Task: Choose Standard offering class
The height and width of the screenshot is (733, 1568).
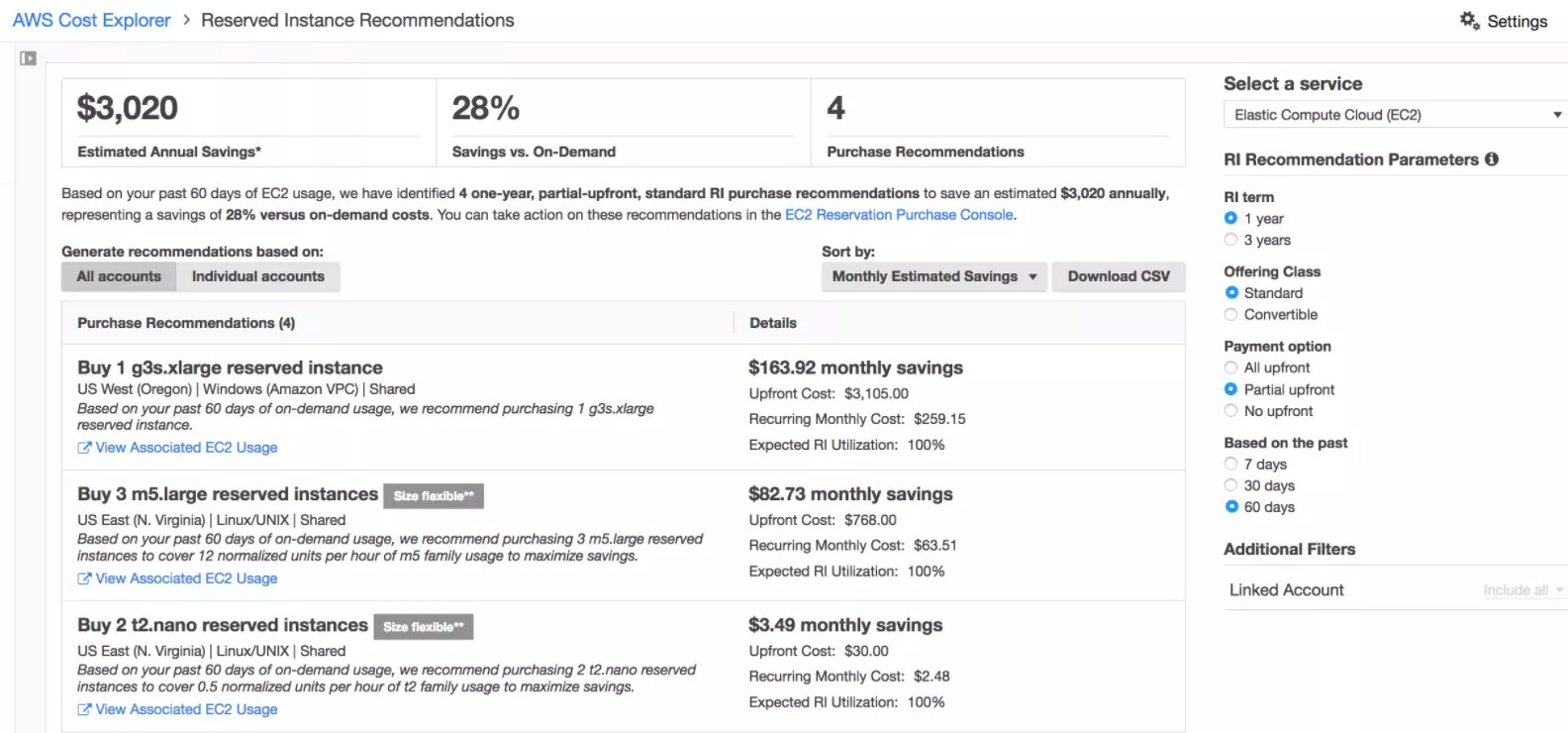Action: [1230, 293]
